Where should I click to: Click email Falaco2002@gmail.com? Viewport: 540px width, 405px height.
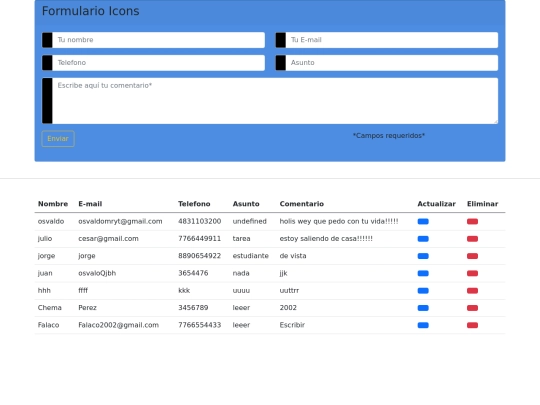pyautogui.click(x=118, y=325)
